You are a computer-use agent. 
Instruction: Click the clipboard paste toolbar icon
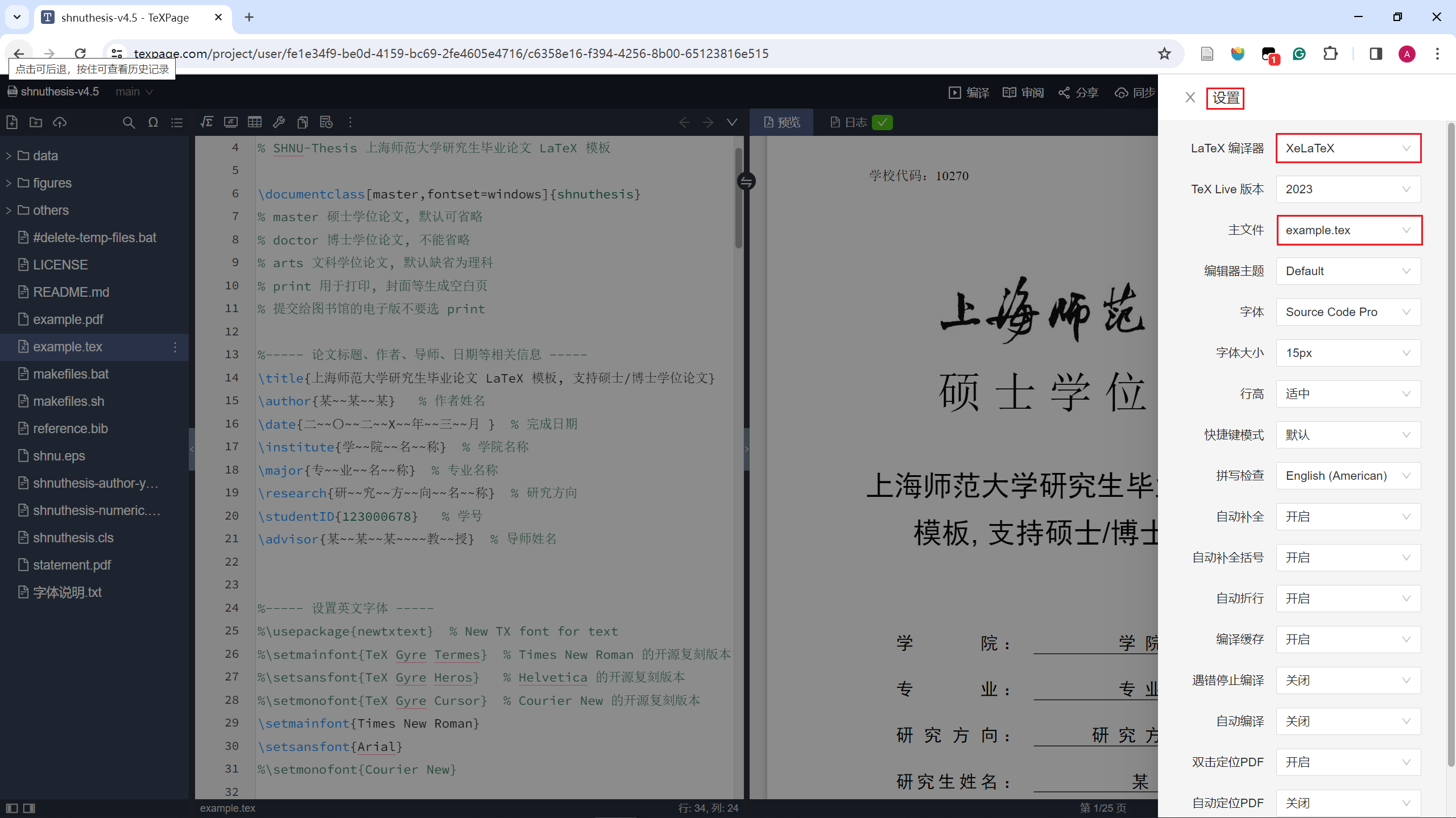(x=303, y=122)
